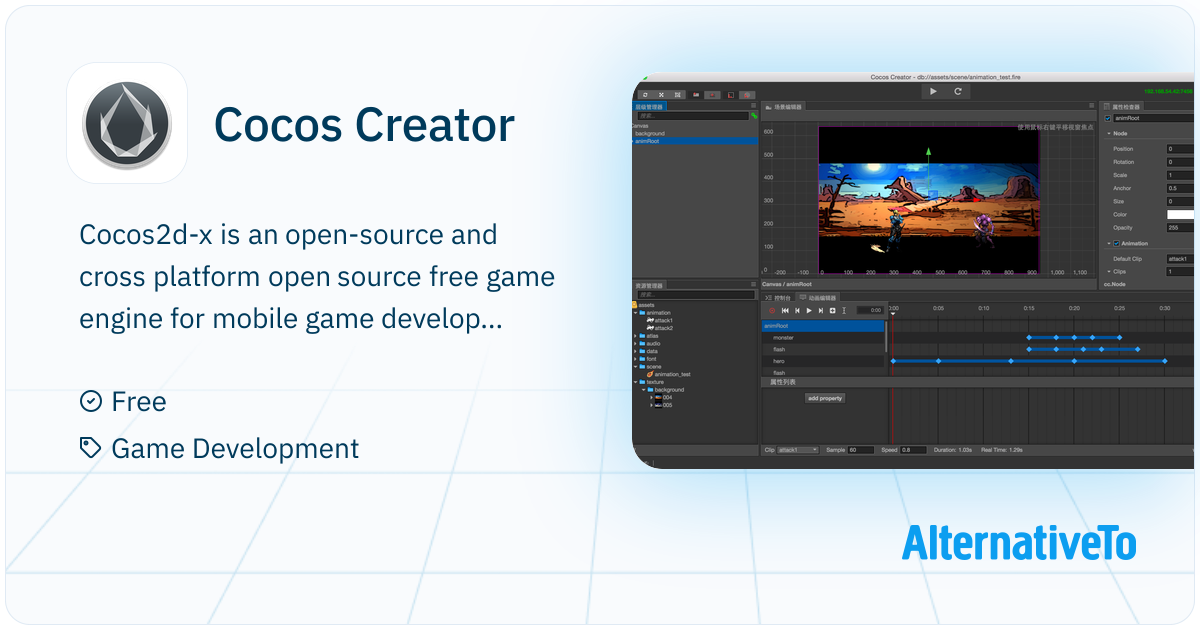Expand the font folder
This screenshot has height=630, width=1200.
pos(635,359)
